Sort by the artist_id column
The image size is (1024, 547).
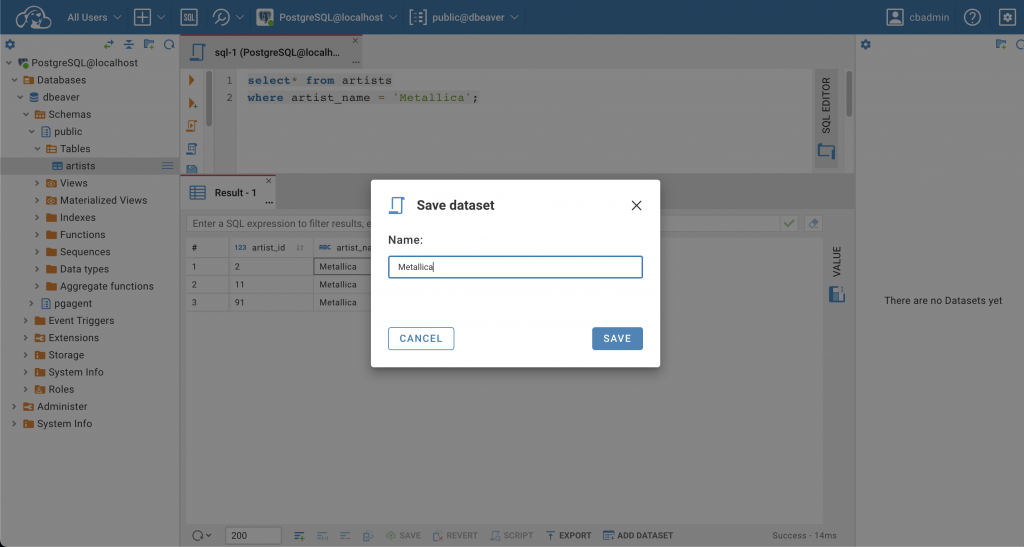click(x=300, y=248)
